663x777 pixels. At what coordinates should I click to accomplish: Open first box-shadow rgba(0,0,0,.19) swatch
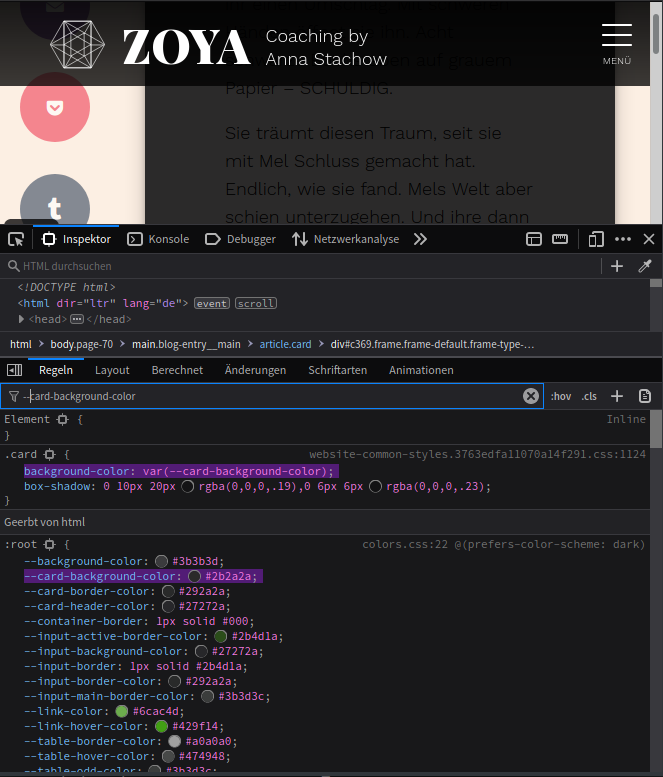pyautogui.click(x=187, y=487)
